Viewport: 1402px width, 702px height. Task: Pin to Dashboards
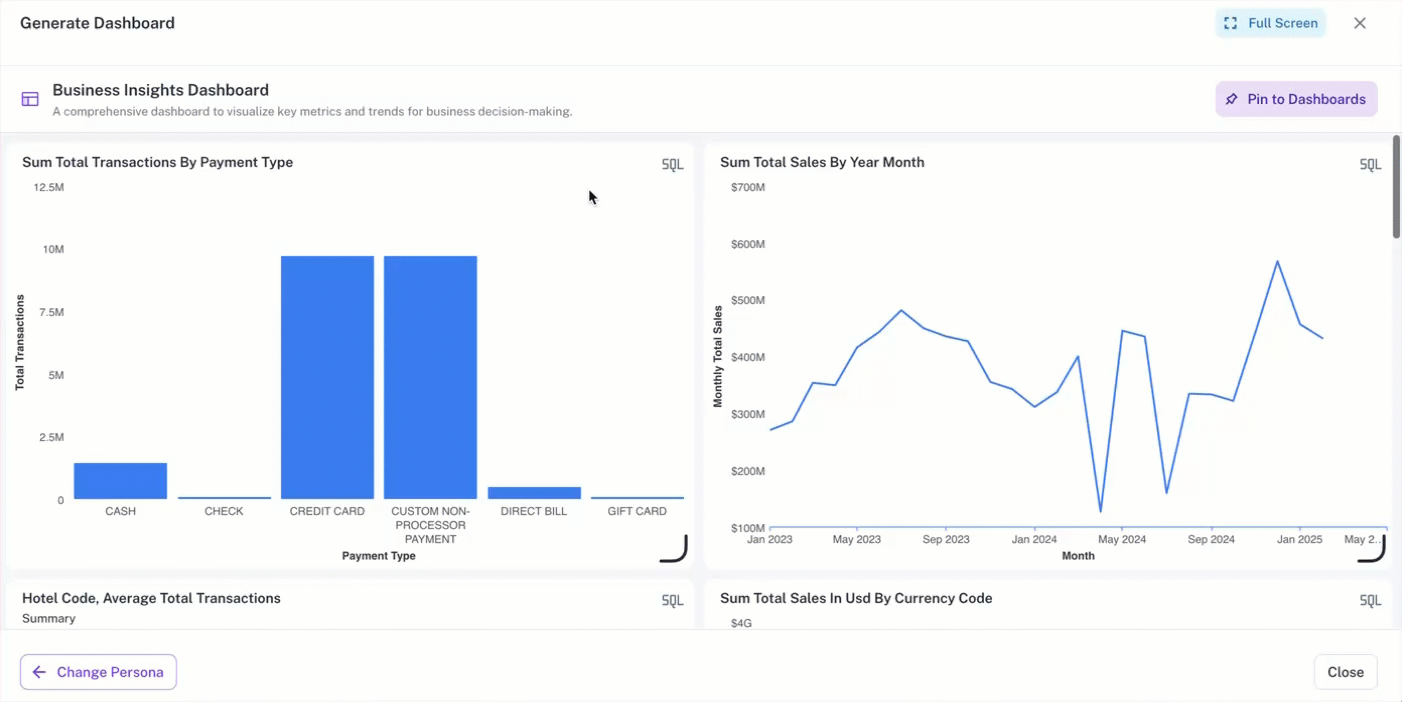1296,99
